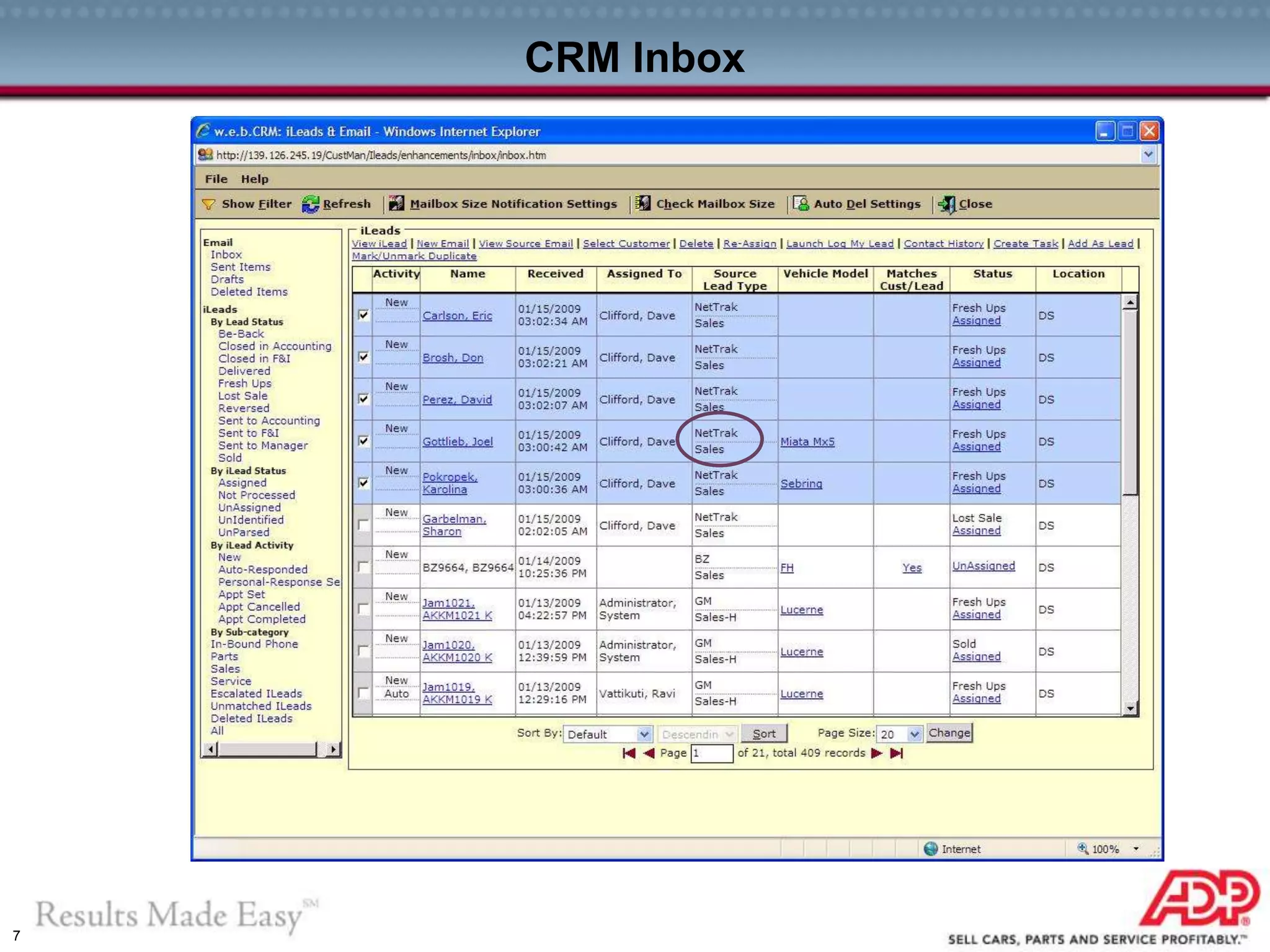Go to first page arrow icon
Viewport: 1270px width, 952px height.
(x=629, y=753)
